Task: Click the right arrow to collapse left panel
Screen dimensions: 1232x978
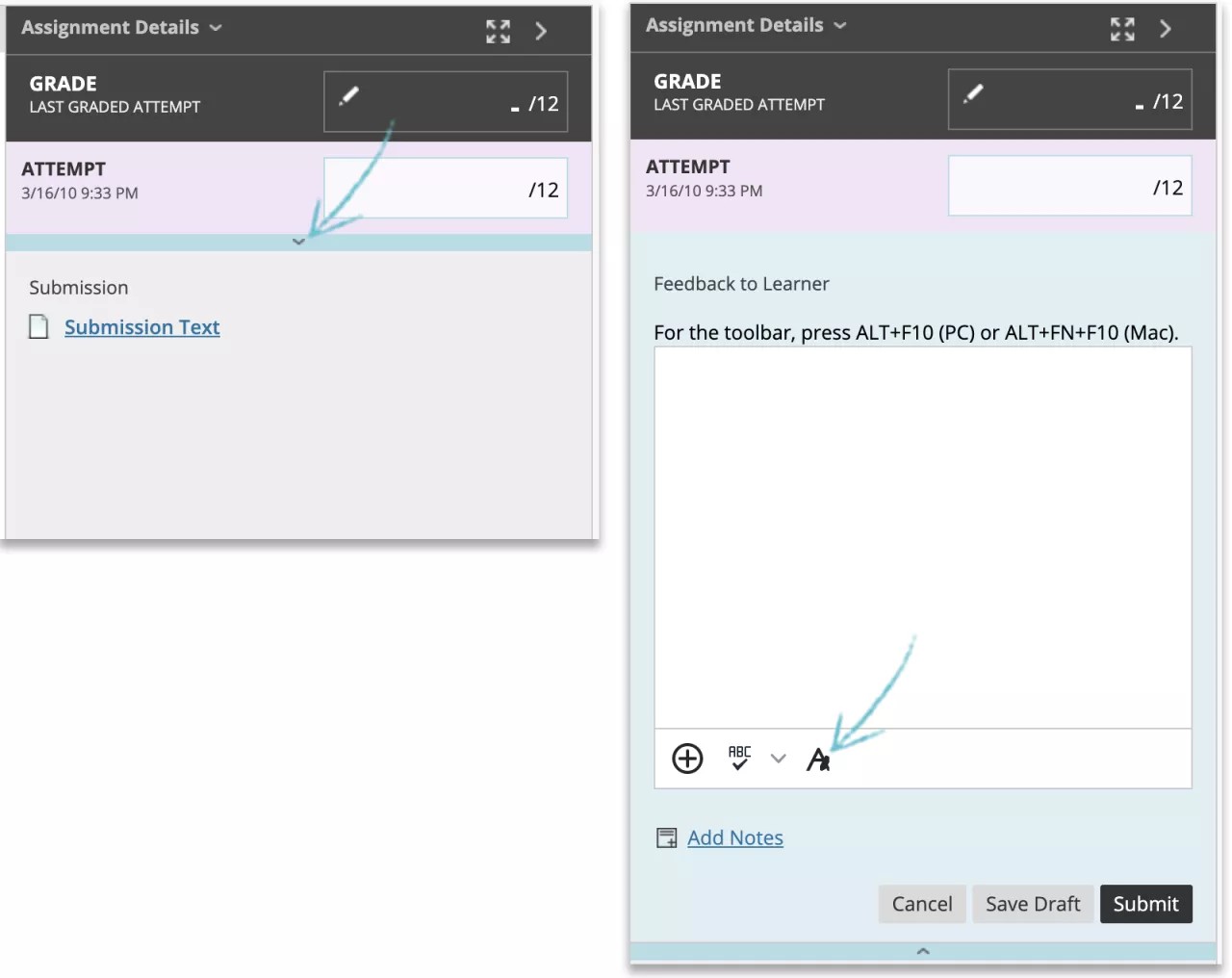Action: 540,30
